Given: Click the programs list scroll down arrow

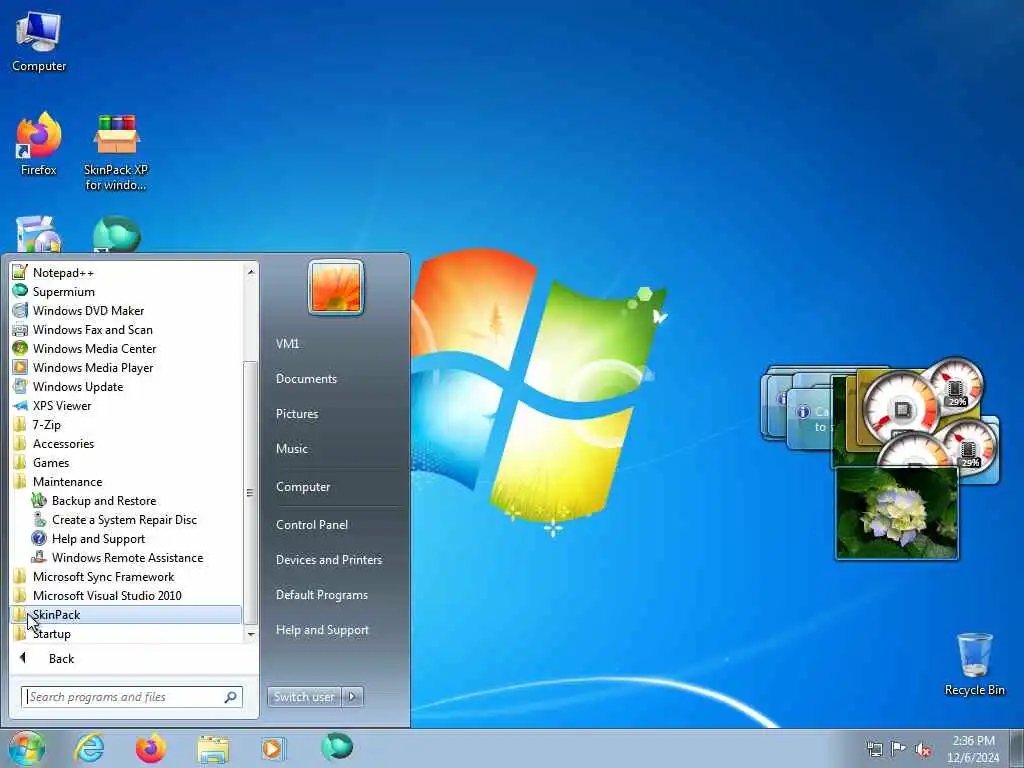Looking at the screenshot, I should click(x=251, y=634).
